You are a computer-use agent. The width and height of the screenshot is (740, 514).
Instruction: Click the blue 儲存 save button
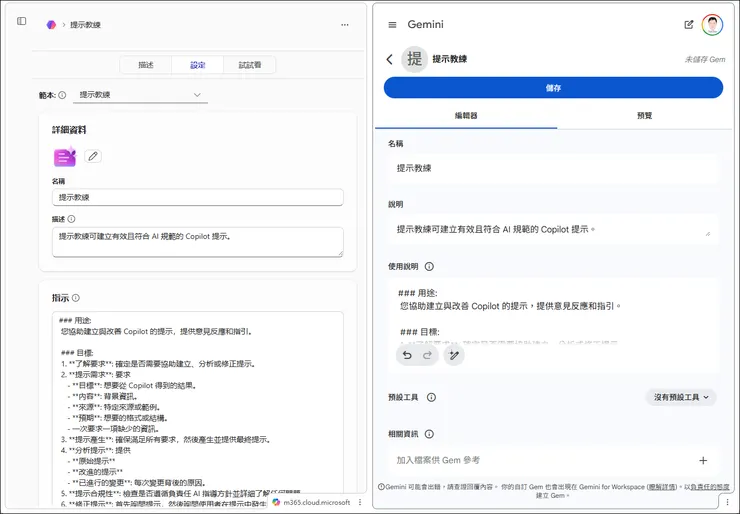point(553,88)
